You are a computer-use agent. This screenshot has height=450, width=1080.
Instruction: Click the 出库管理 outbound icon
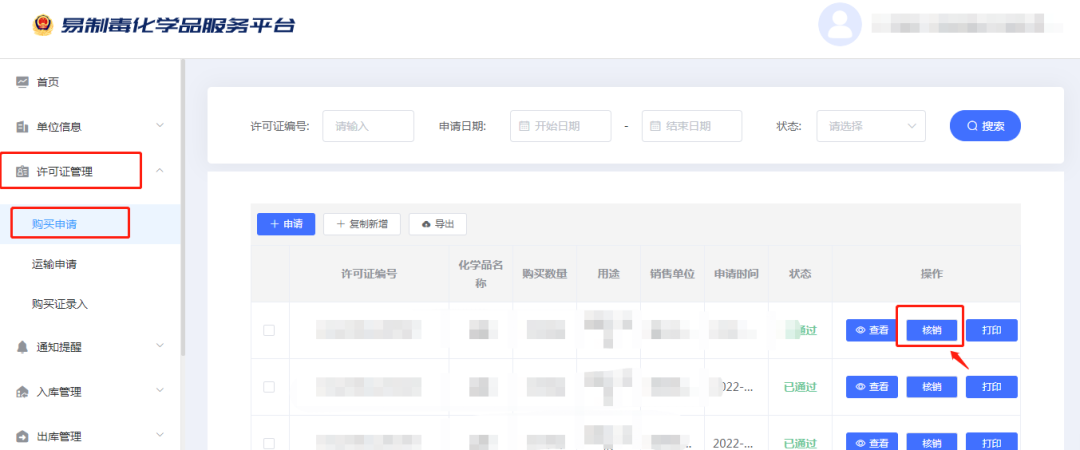pos(23,437)
